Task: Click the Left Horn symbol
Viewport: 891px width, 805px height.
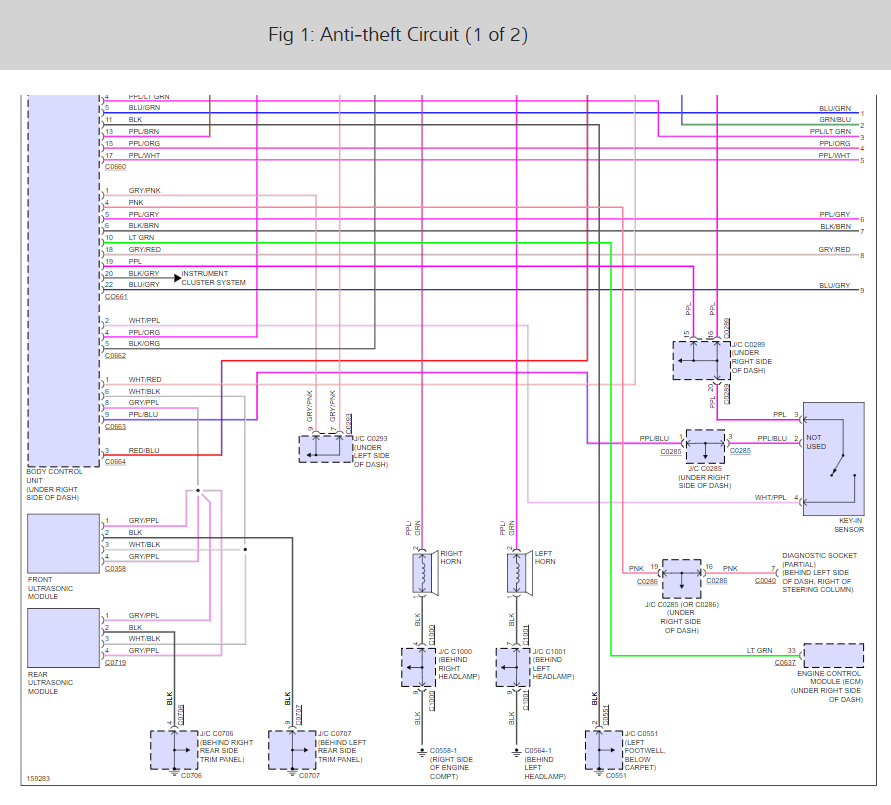Action: (x=520, y=573)
